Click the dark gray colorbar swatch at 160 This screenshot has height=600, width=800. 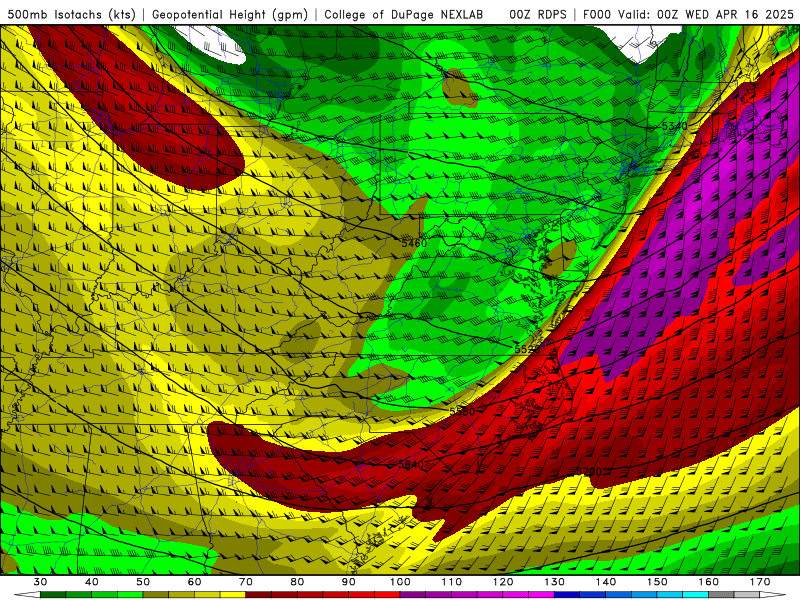pyautogui.click(x=721, y=595)
